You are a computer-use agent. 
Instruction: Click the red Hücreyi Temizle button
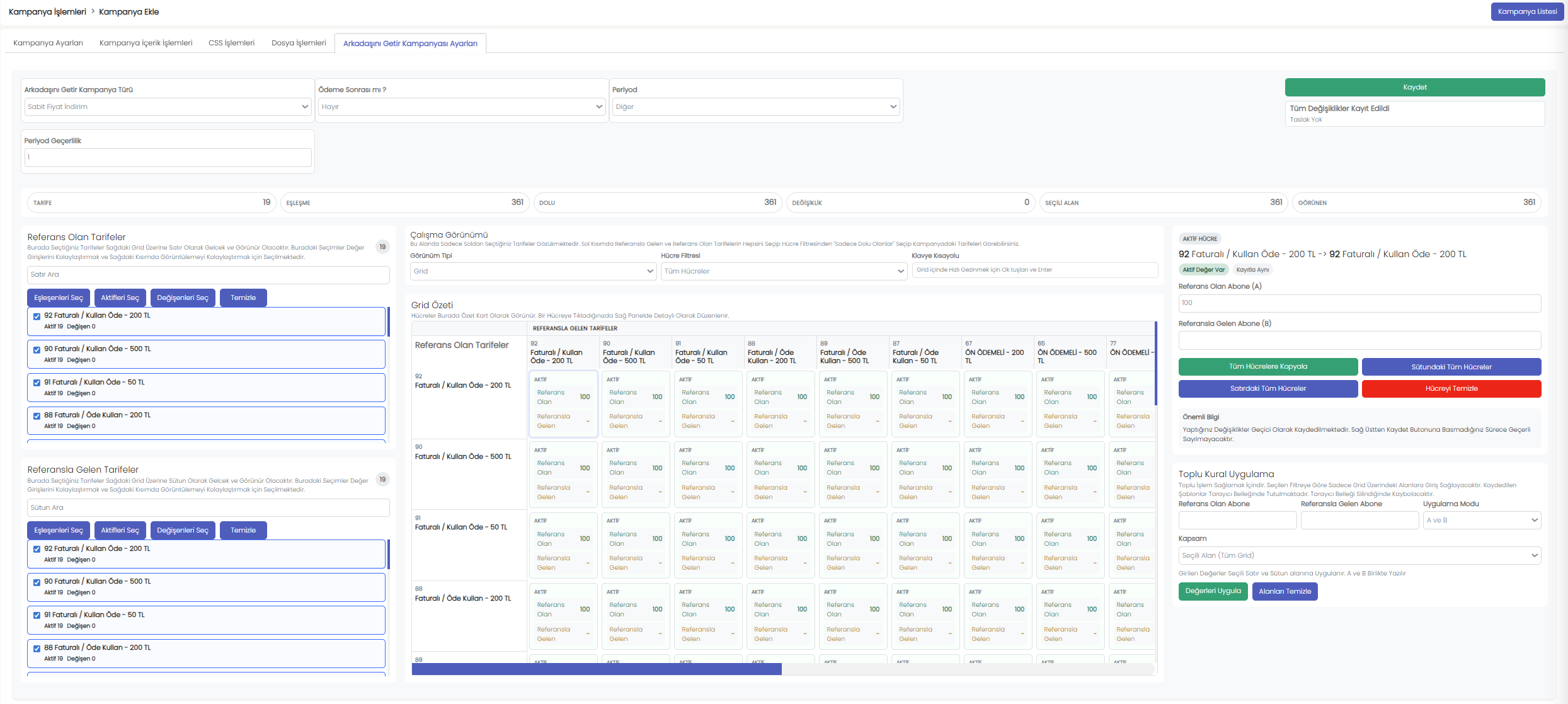coord(1451,389)
